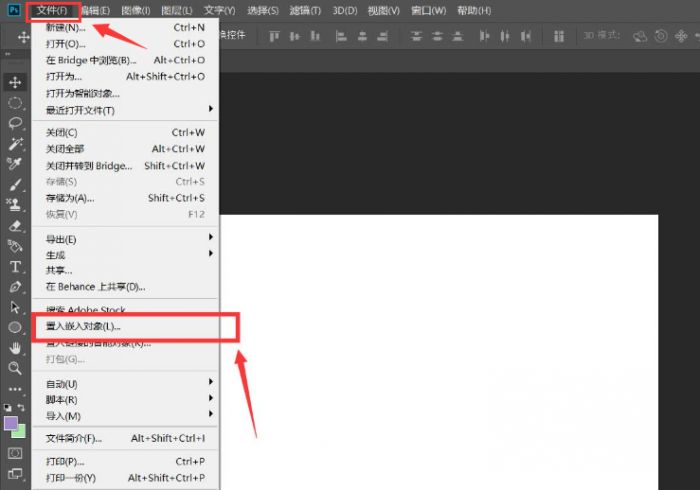Viewport: 700px width, 490px height.
Task: Click the purple foreground color swatch
Action: click(11, 423)
